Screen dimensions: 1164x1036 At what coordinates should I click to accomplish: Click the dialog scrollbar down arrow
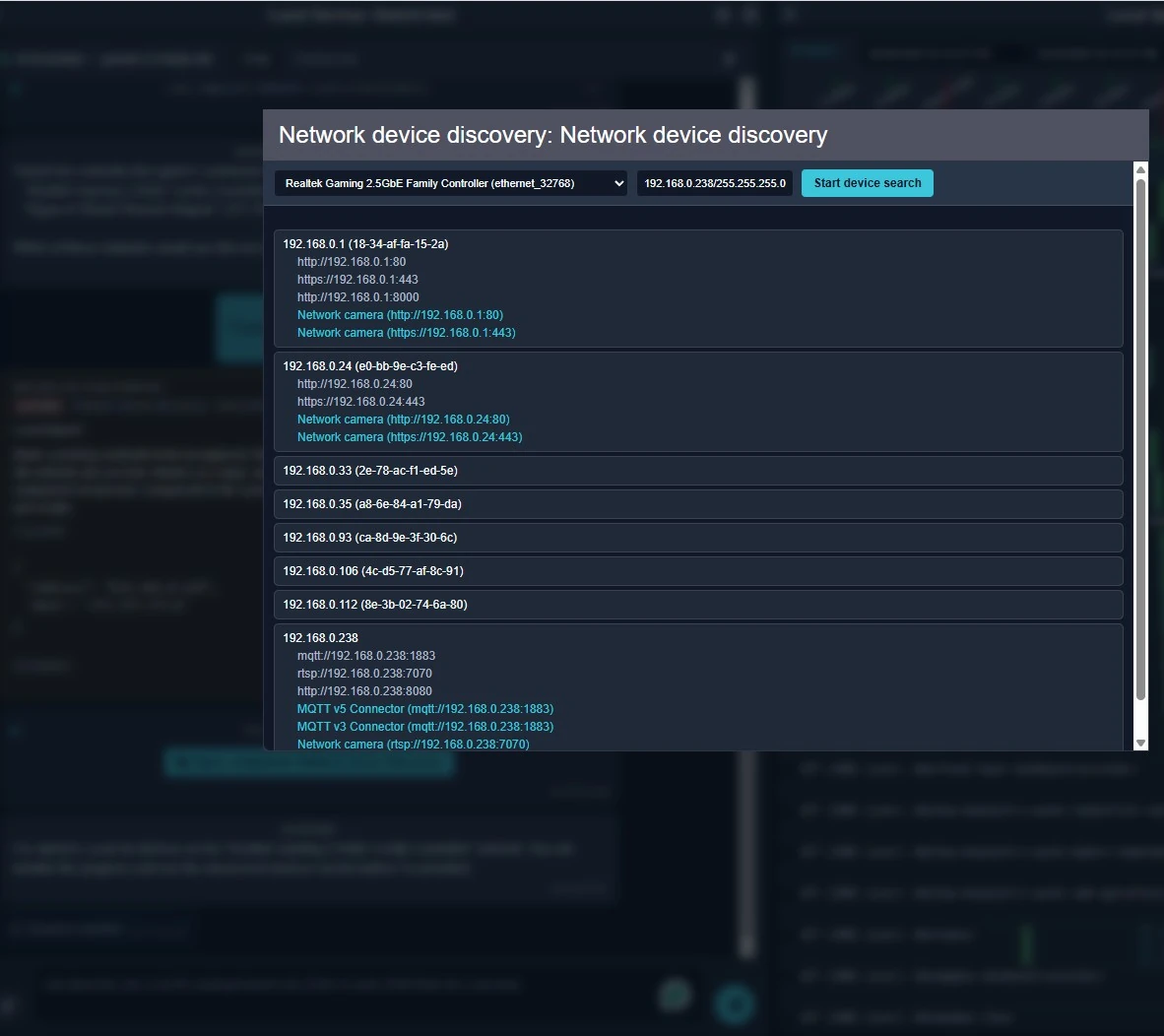pos(1141,743)
